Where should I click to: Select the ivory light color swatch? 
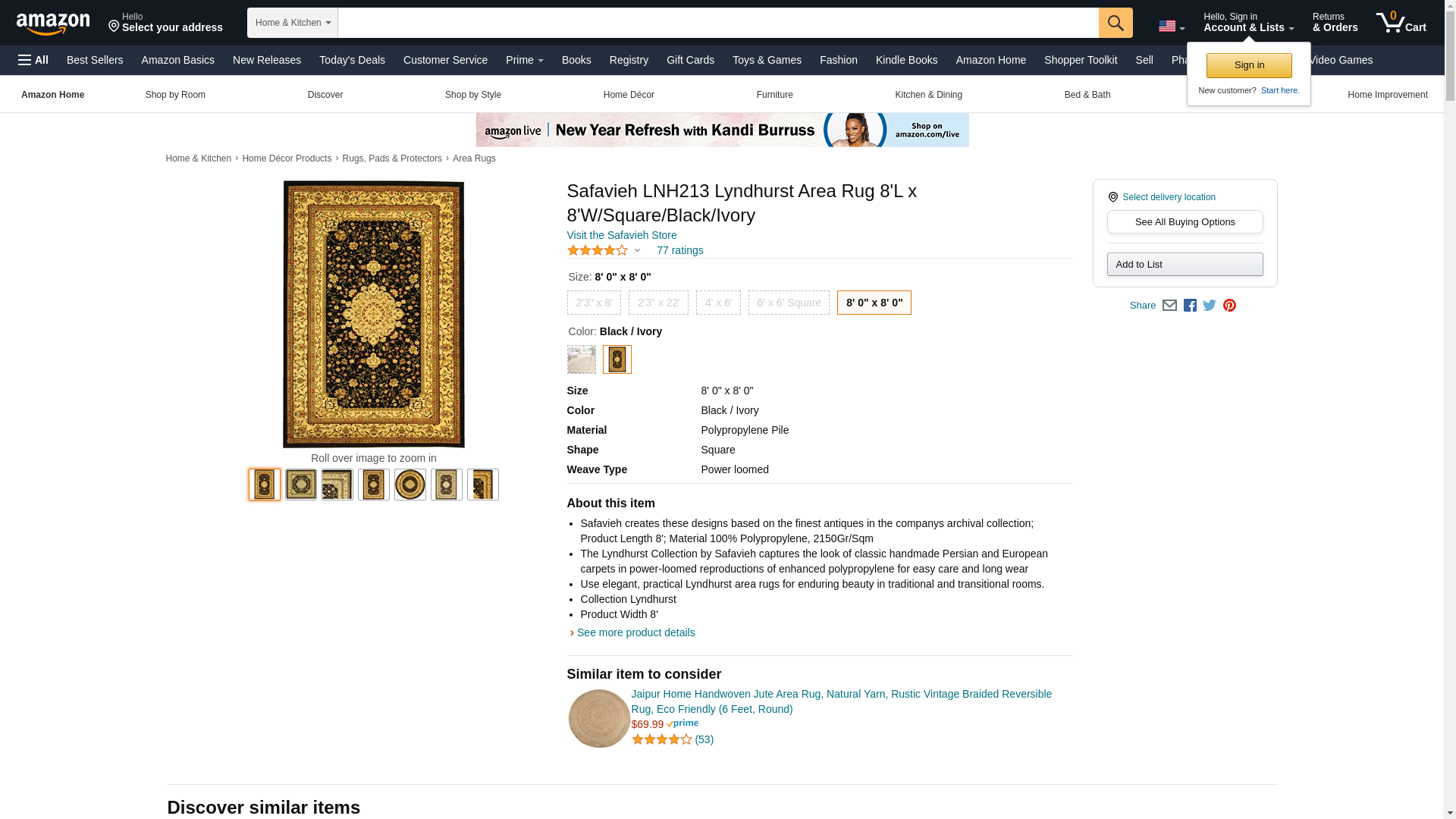pyautogui.click(x=581, y=359)
